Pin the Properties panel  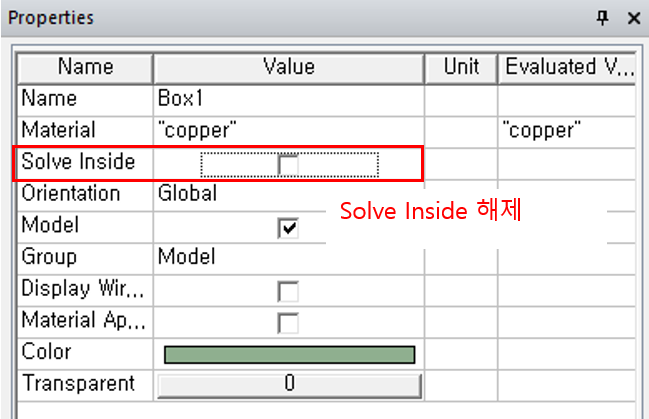click(602, 18)
